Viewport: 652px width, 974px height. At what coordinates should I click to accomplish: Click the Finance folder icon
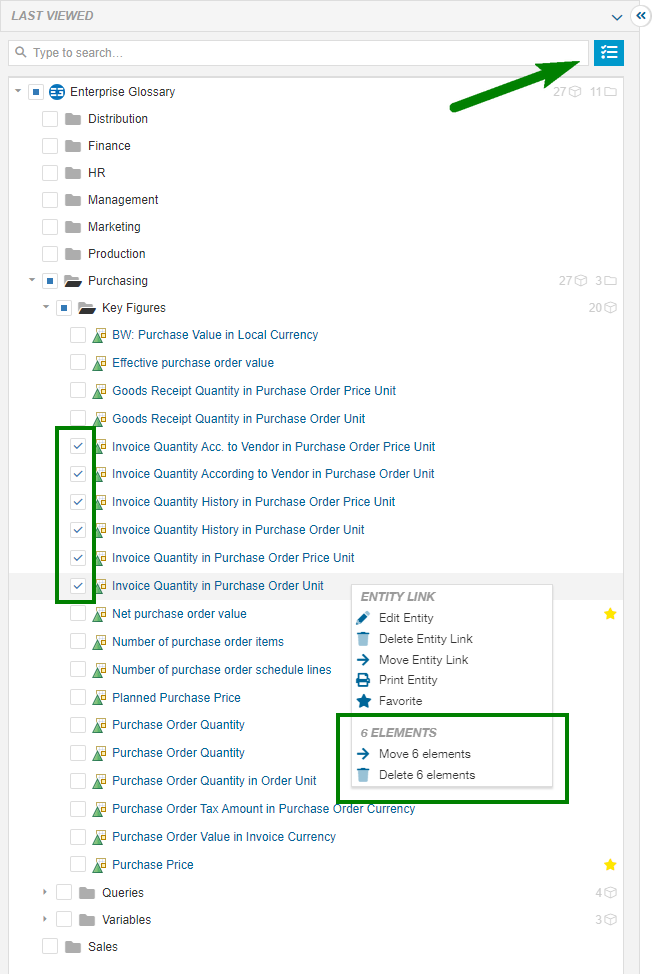pyautogui.click(x=73, y=146)
